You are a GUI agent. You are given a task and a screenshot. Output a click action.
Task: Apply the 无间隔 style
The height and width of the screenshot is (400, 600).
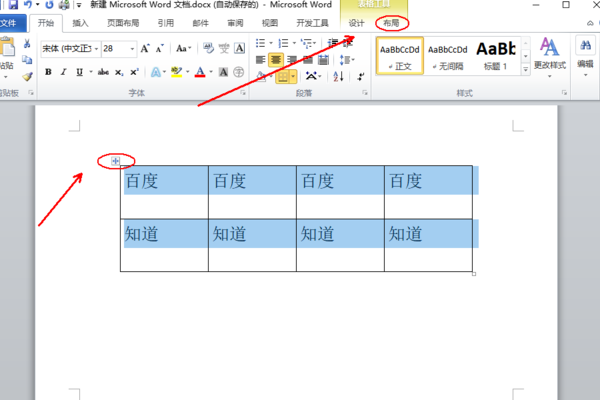448,56
